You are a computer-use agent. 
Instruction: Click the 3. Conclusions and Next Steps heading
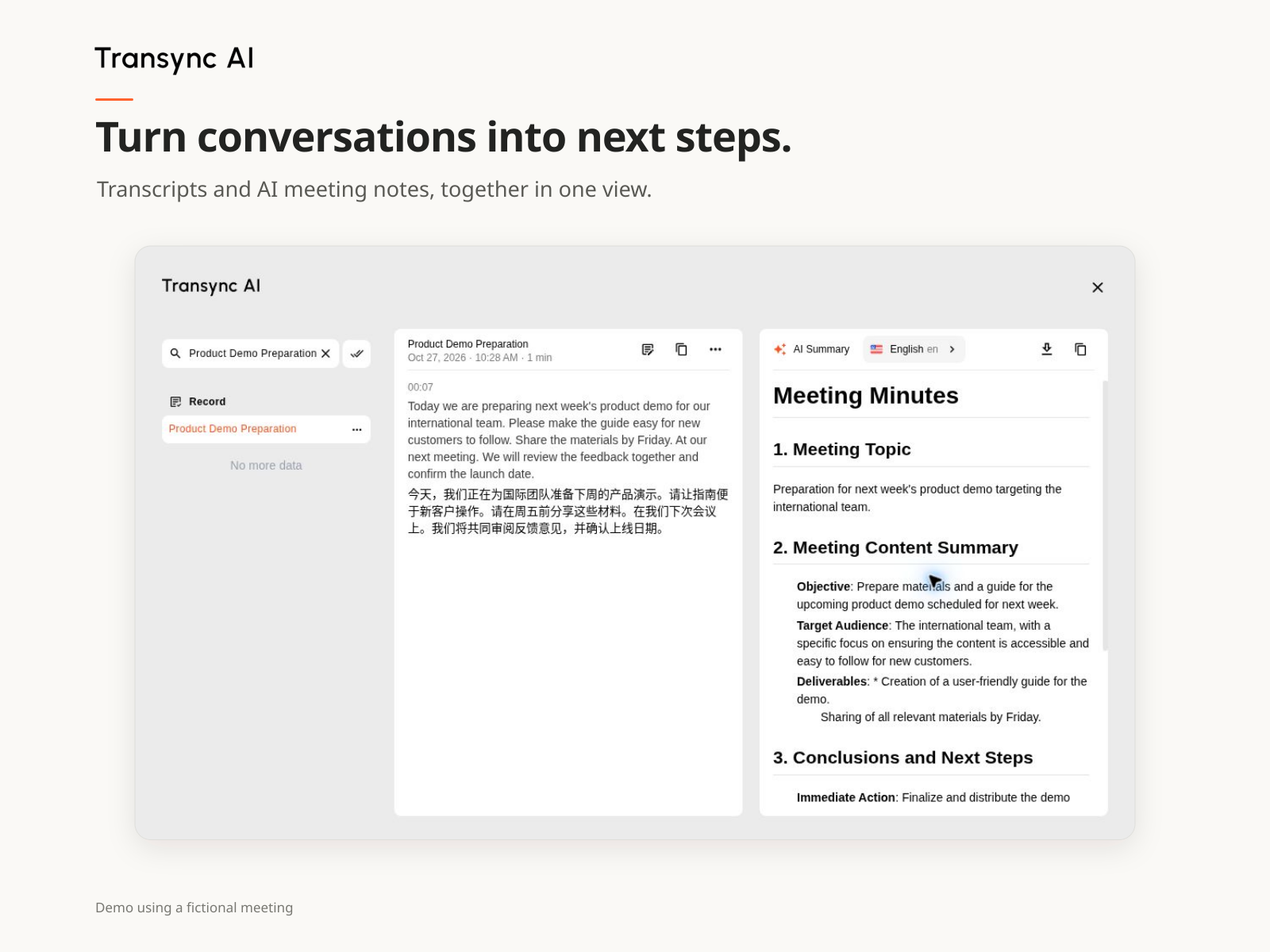(903, 758)
